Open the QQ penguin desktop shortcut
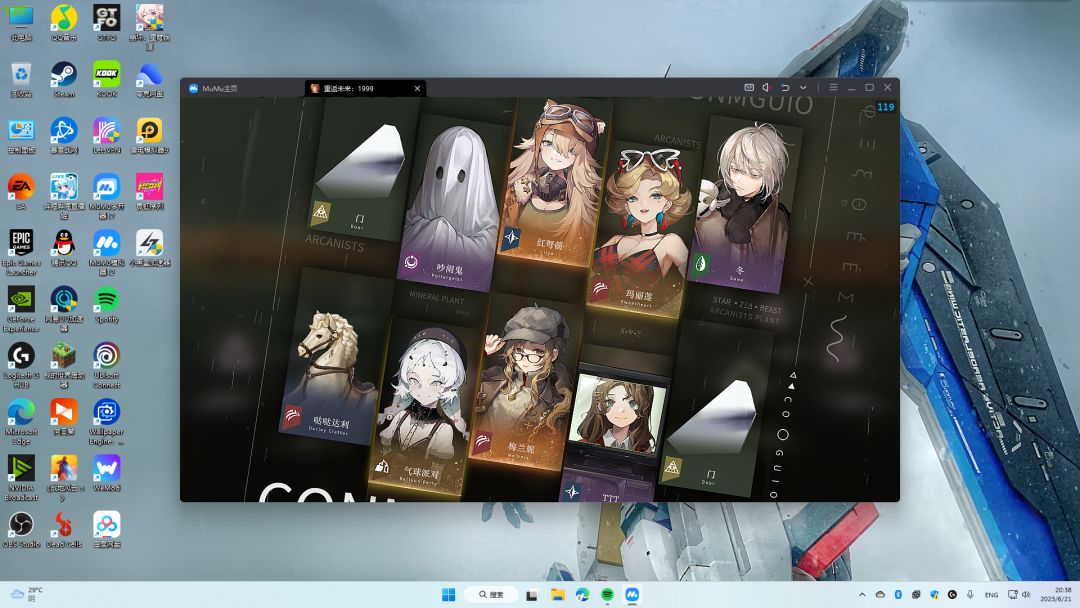 point(64,248)
